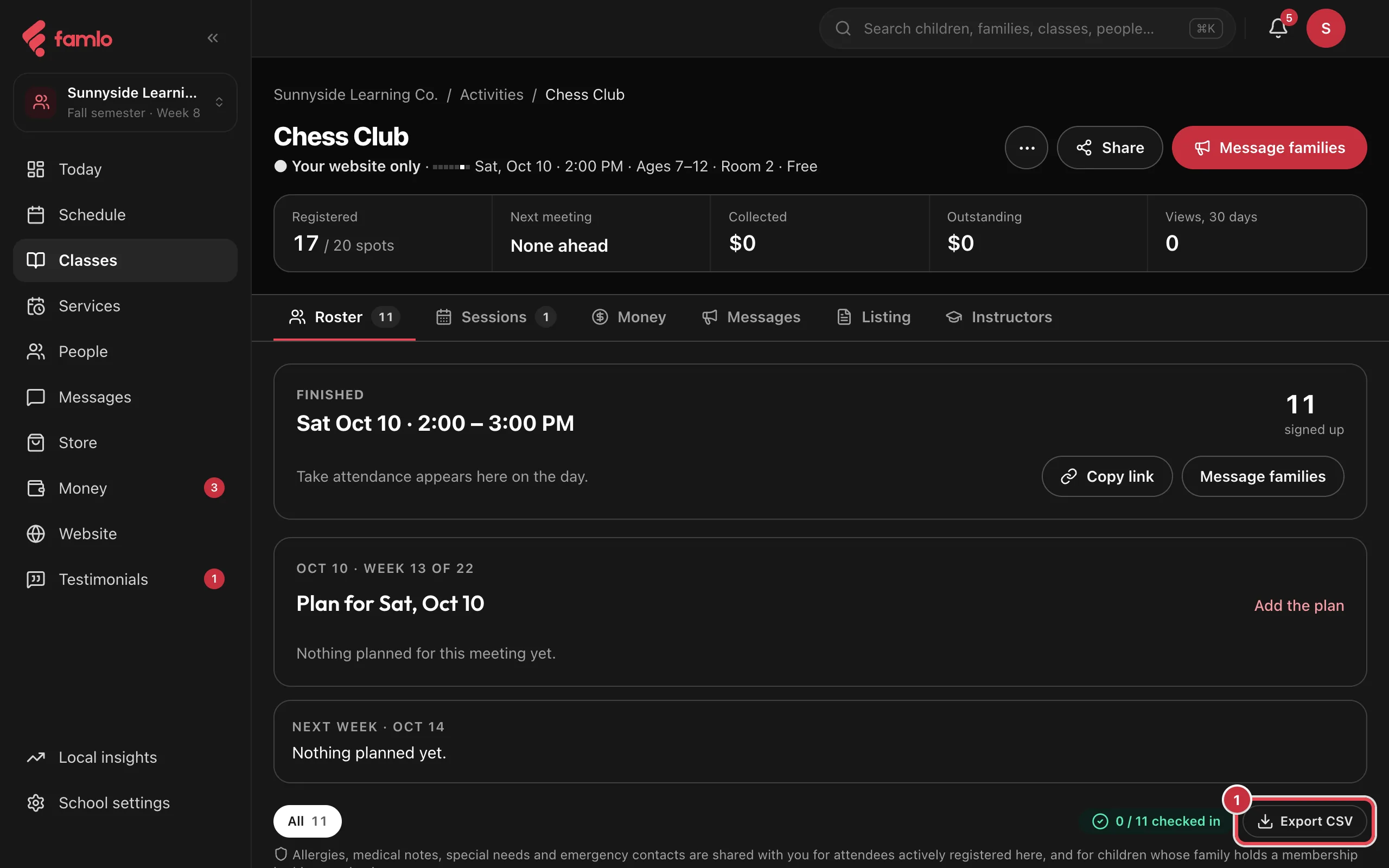Switch to the Instructors tab

(x=999, y=317)
